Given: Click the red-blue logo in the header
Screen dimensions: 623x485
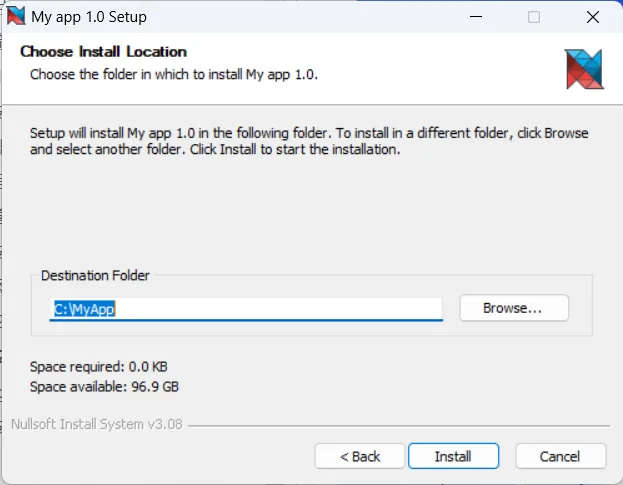Looking at the screenshot, I should coord(584,69).
